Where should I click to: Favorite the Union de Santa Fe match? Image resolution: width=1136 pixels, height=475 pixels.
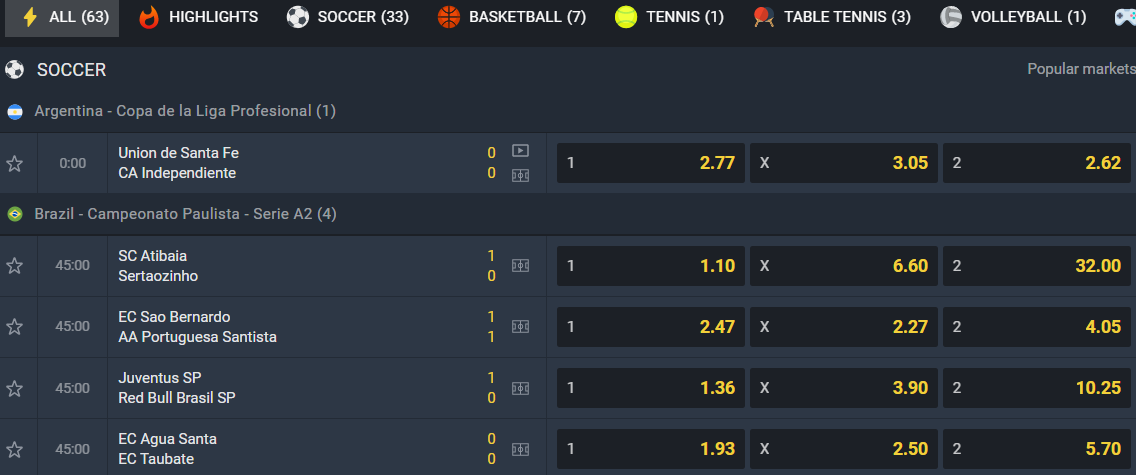pos(14,164)
